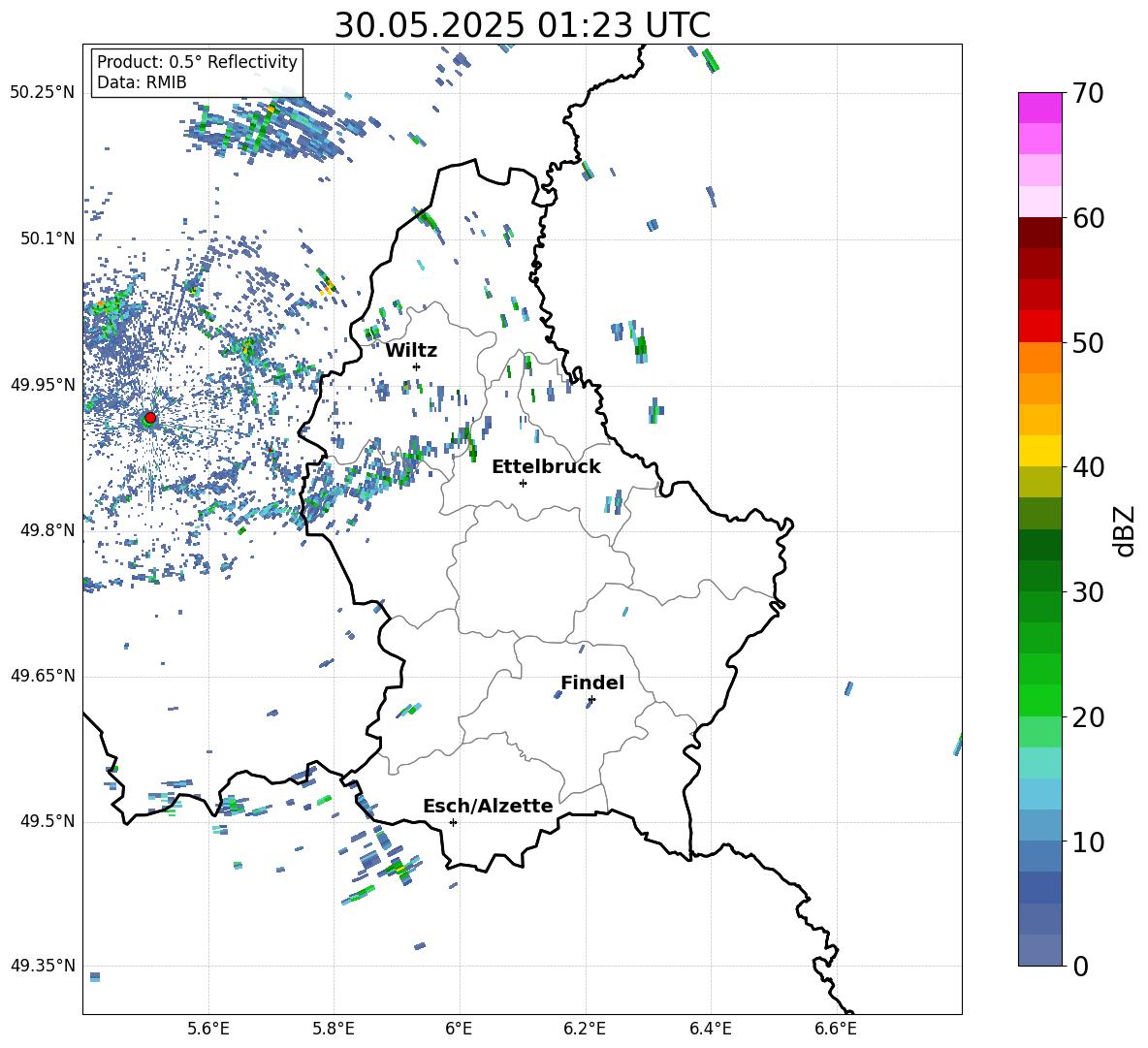Click the 20 tick on colorbar
1148x1048 pixels.
[x=1088, y=716]
